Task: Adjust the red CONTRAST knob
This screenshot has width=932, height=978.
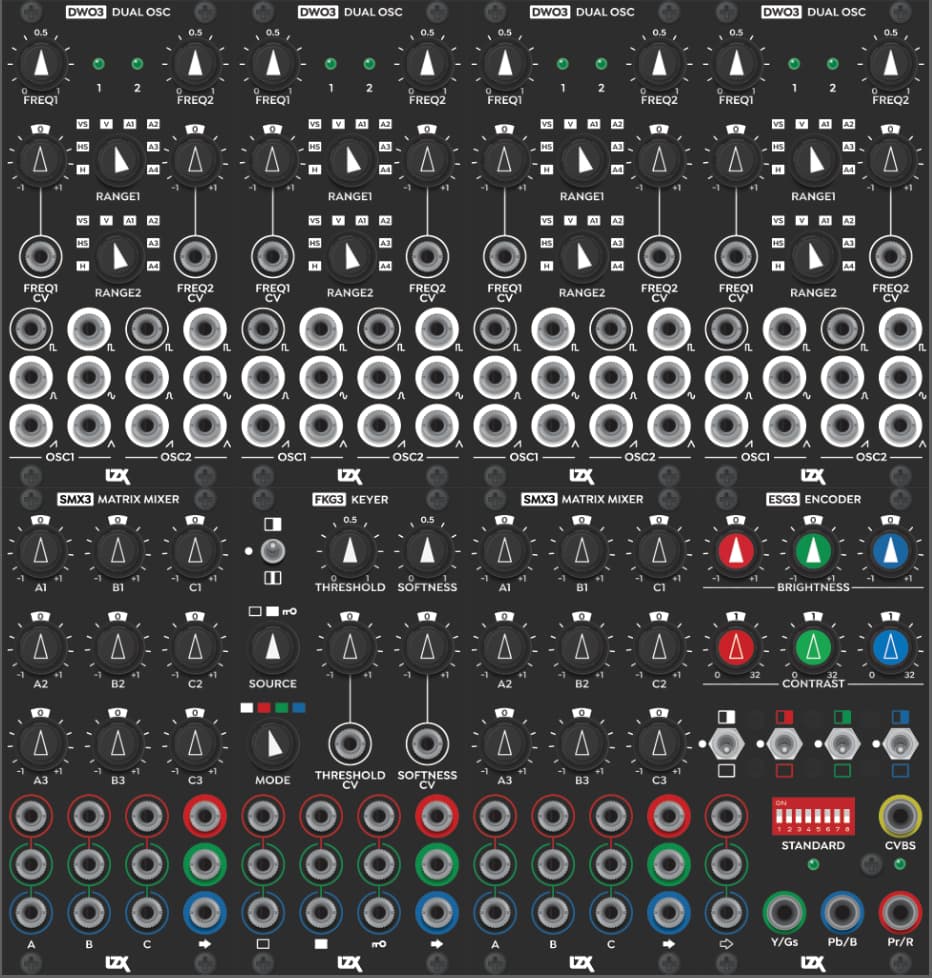Action: pos(736,647)
